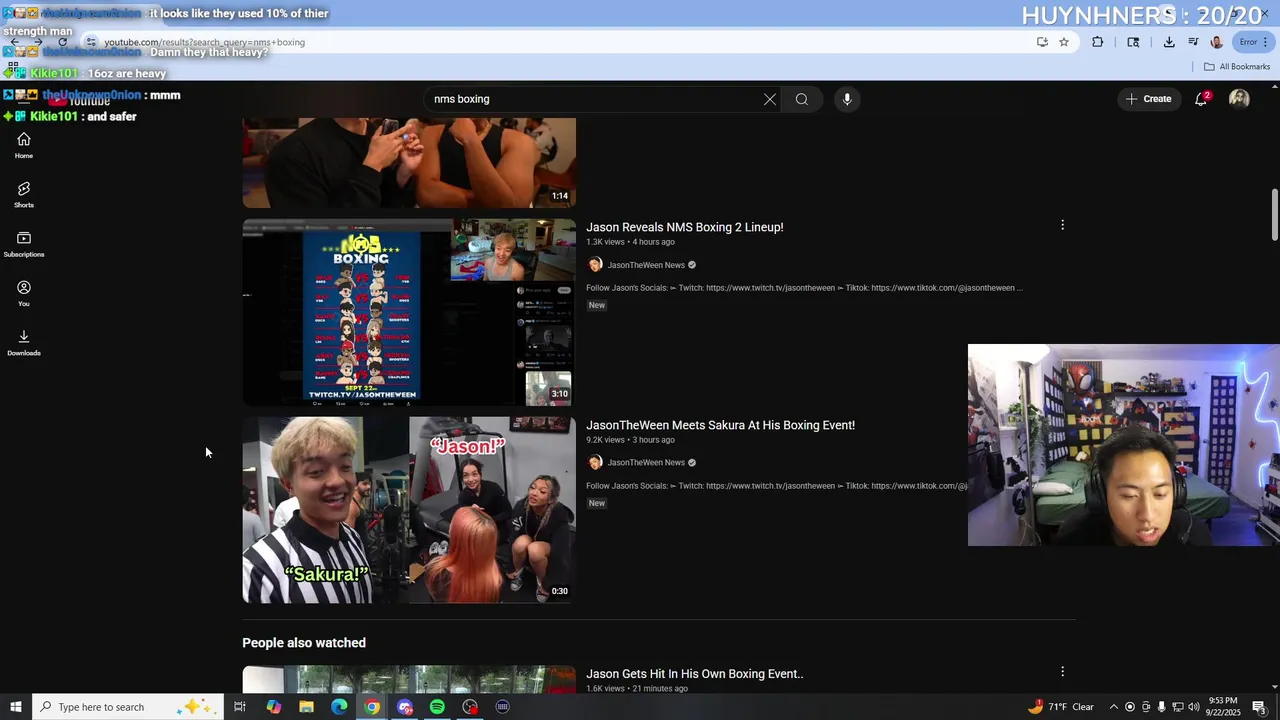This screenshot has width=1280, height=720.
Task: Open weather widget showing 71°F Clear
Action: pyautogui.click(x=1060, y=707)
